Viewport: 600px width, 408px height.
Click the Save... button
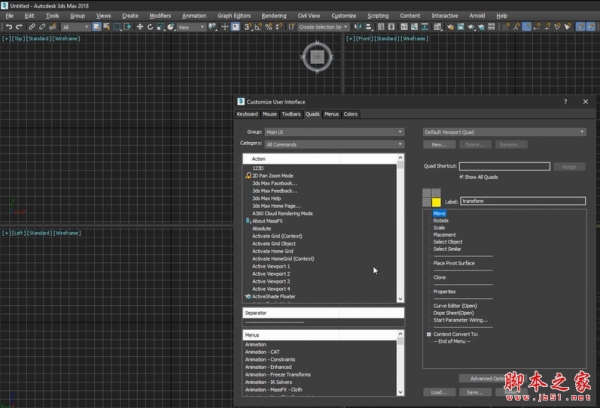(x=475, y=392)
